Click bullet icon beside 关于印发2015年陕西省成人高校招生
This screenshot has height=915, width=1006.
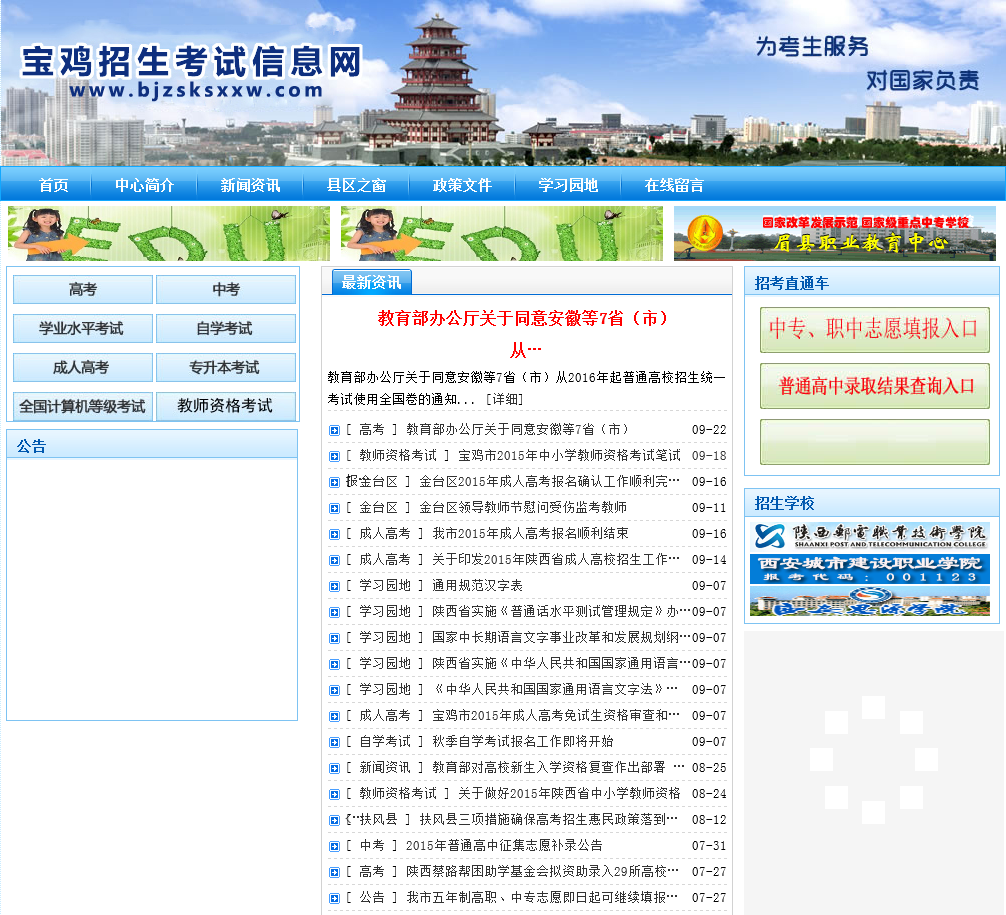[x=334, y=560]
